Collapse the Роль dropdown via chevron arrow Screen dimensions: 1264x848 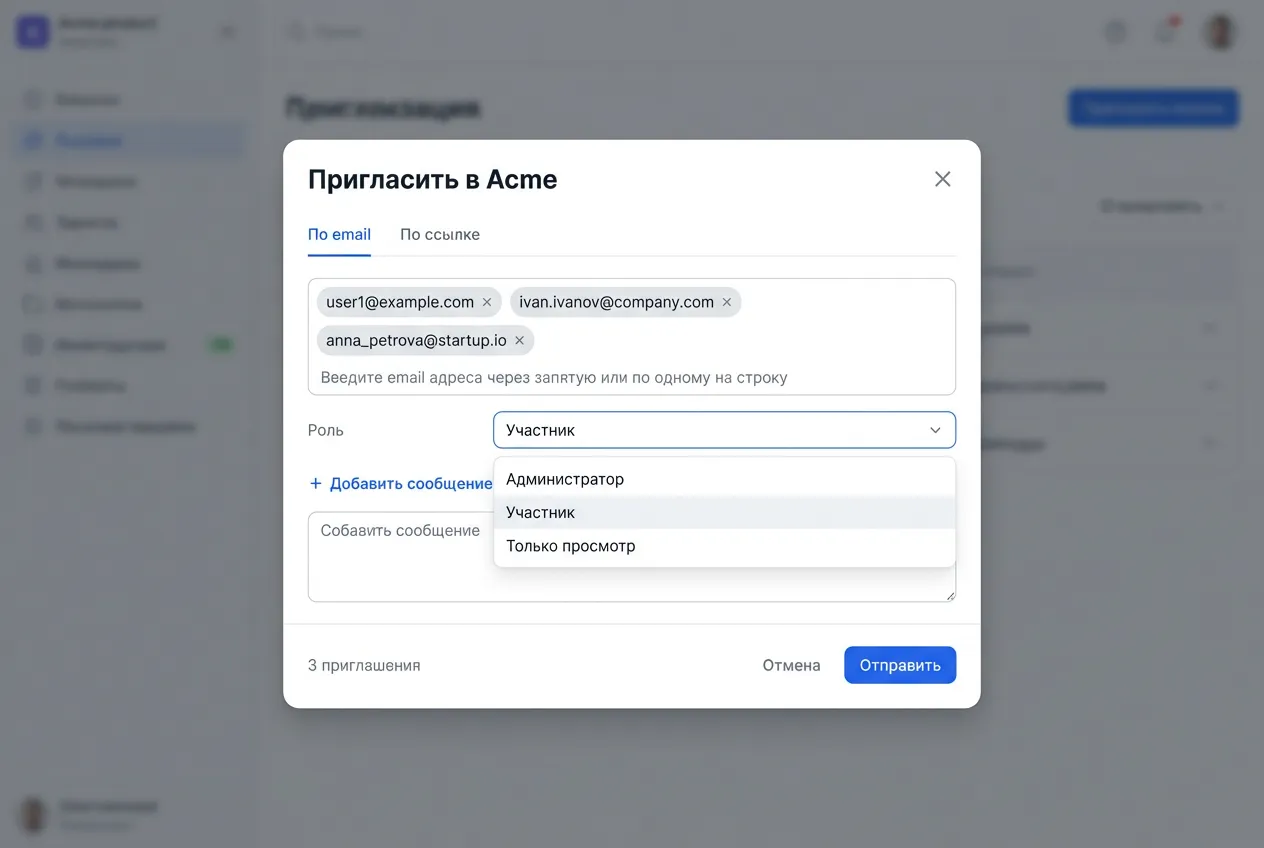tap(935, 430)
